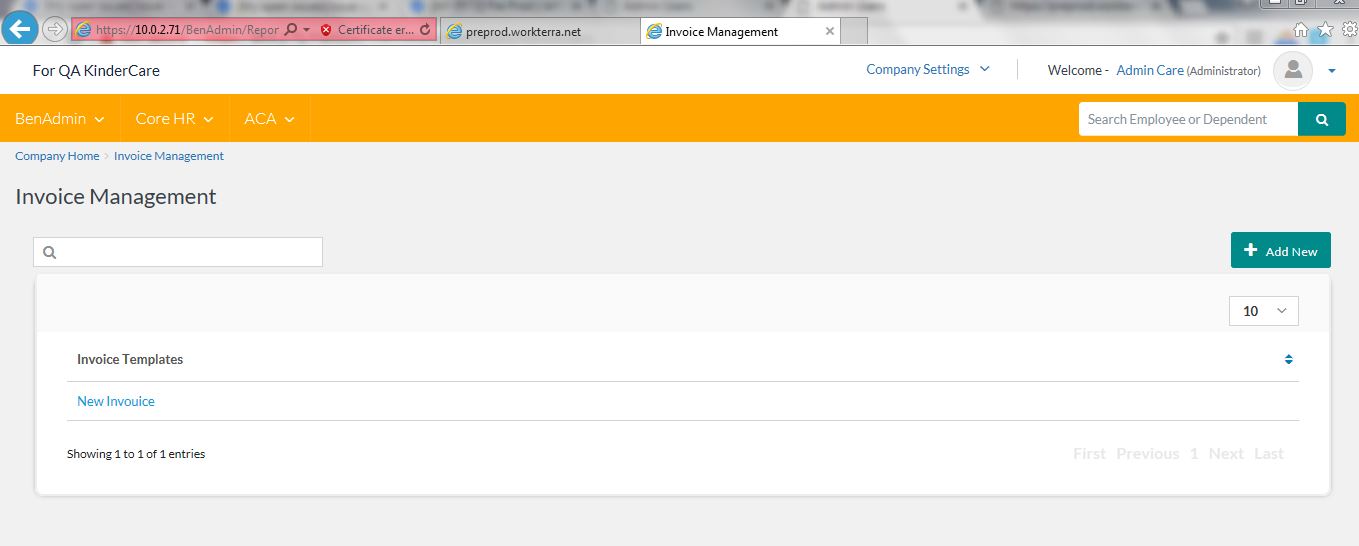Click the browser back arrow button
This screenshot has width=1359, height=546.
click(21, 29)
